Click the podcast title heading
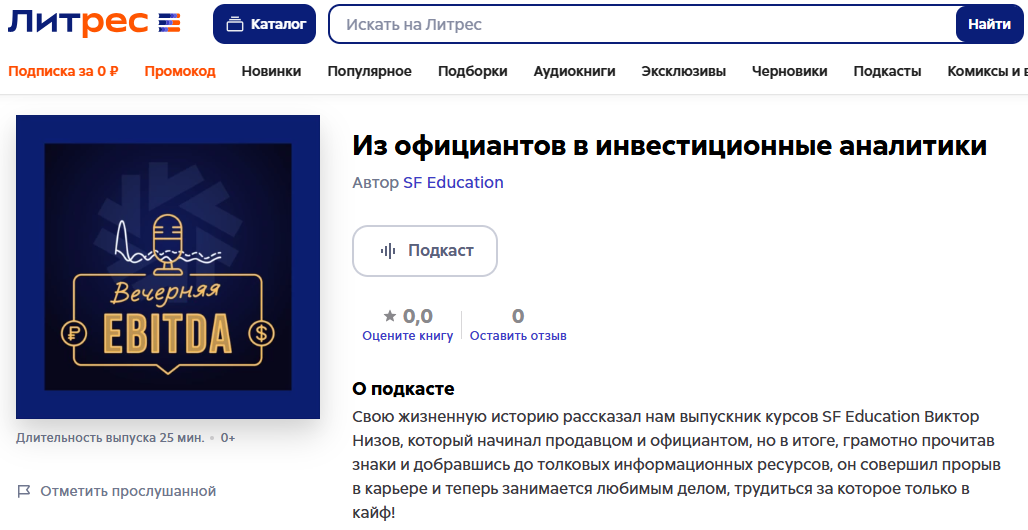 669,146
